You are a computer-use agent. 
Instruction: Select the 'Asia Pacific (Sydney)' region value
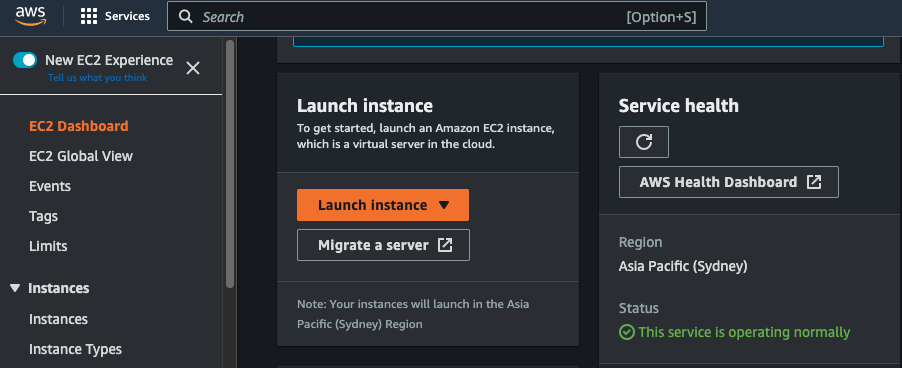683,266
